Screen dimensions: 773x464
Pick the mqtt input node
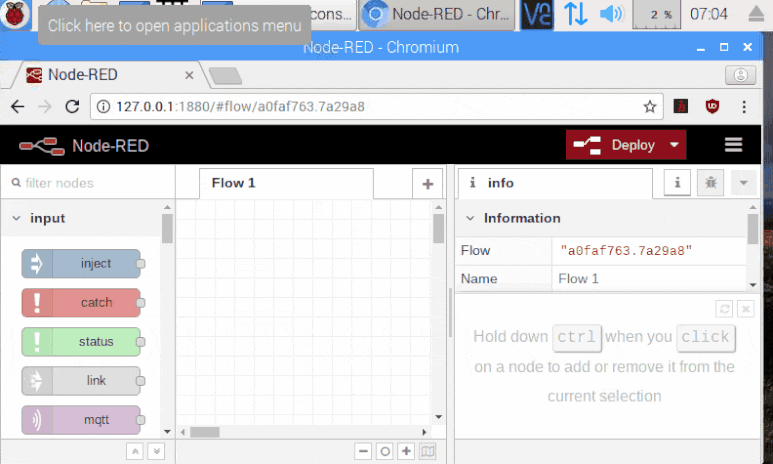[x=81, y=420]
